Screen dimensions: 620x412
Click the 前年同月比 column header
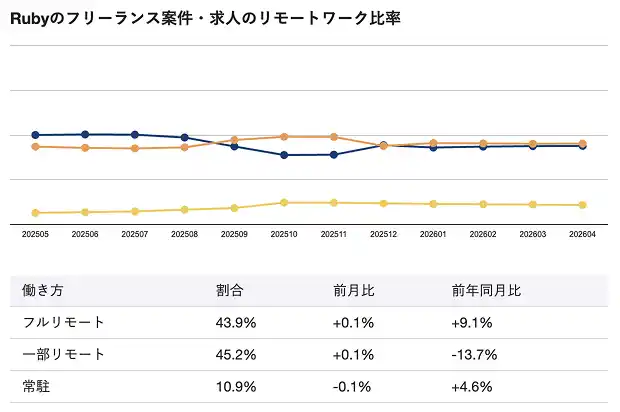pyautogui.click(x=486, y=291)
